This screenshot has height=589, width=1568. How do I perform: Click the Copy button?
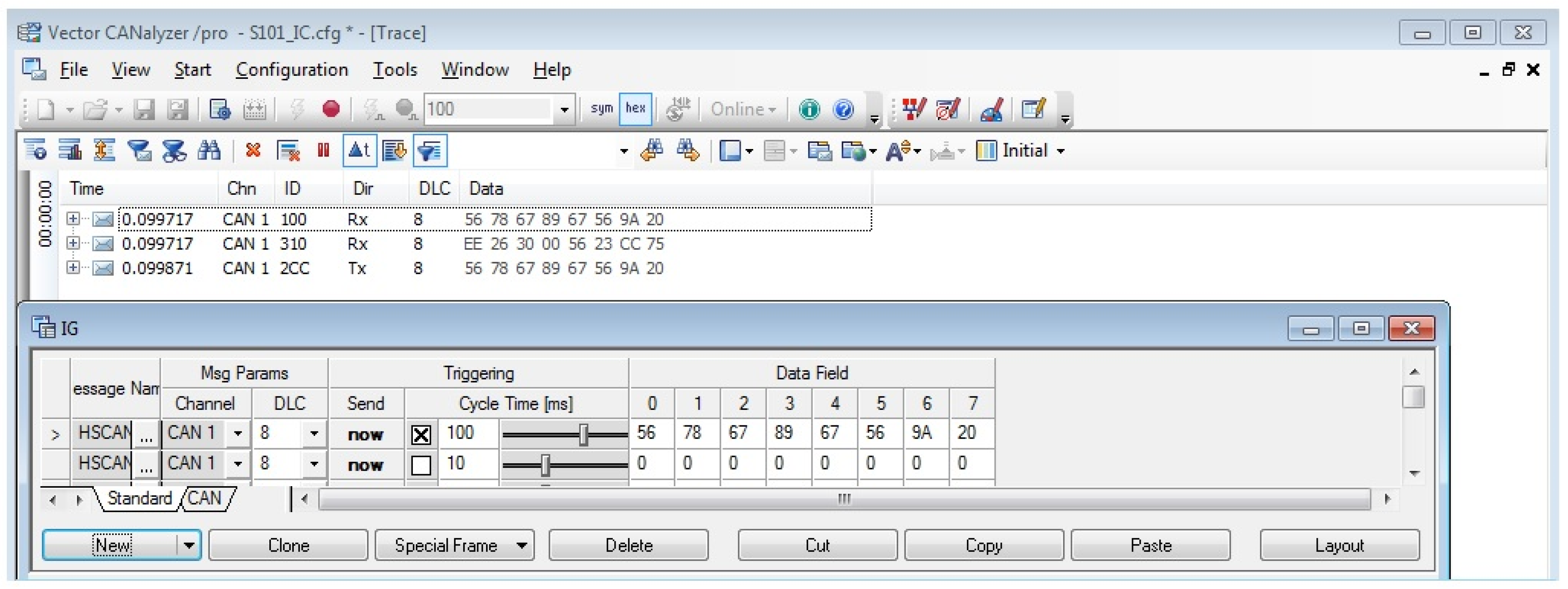(x=983, y=545)
